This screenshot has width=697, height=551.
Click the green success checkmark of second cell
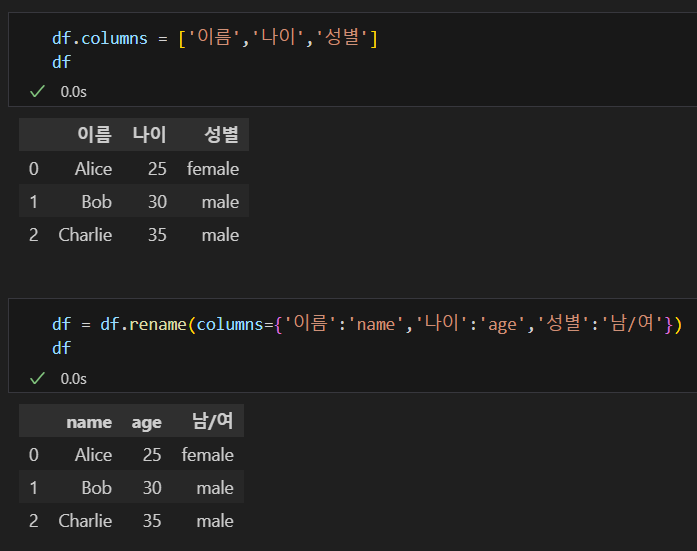37,379
